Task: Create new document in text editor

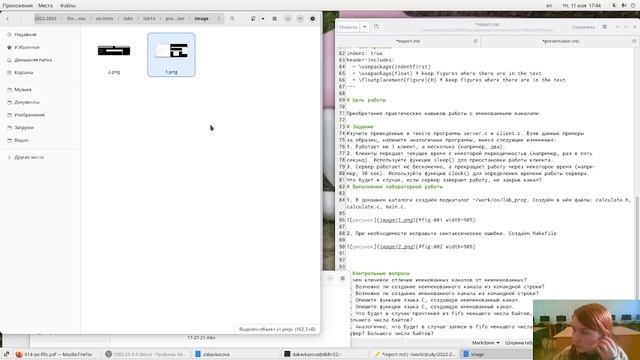Action: coord(377,27)
